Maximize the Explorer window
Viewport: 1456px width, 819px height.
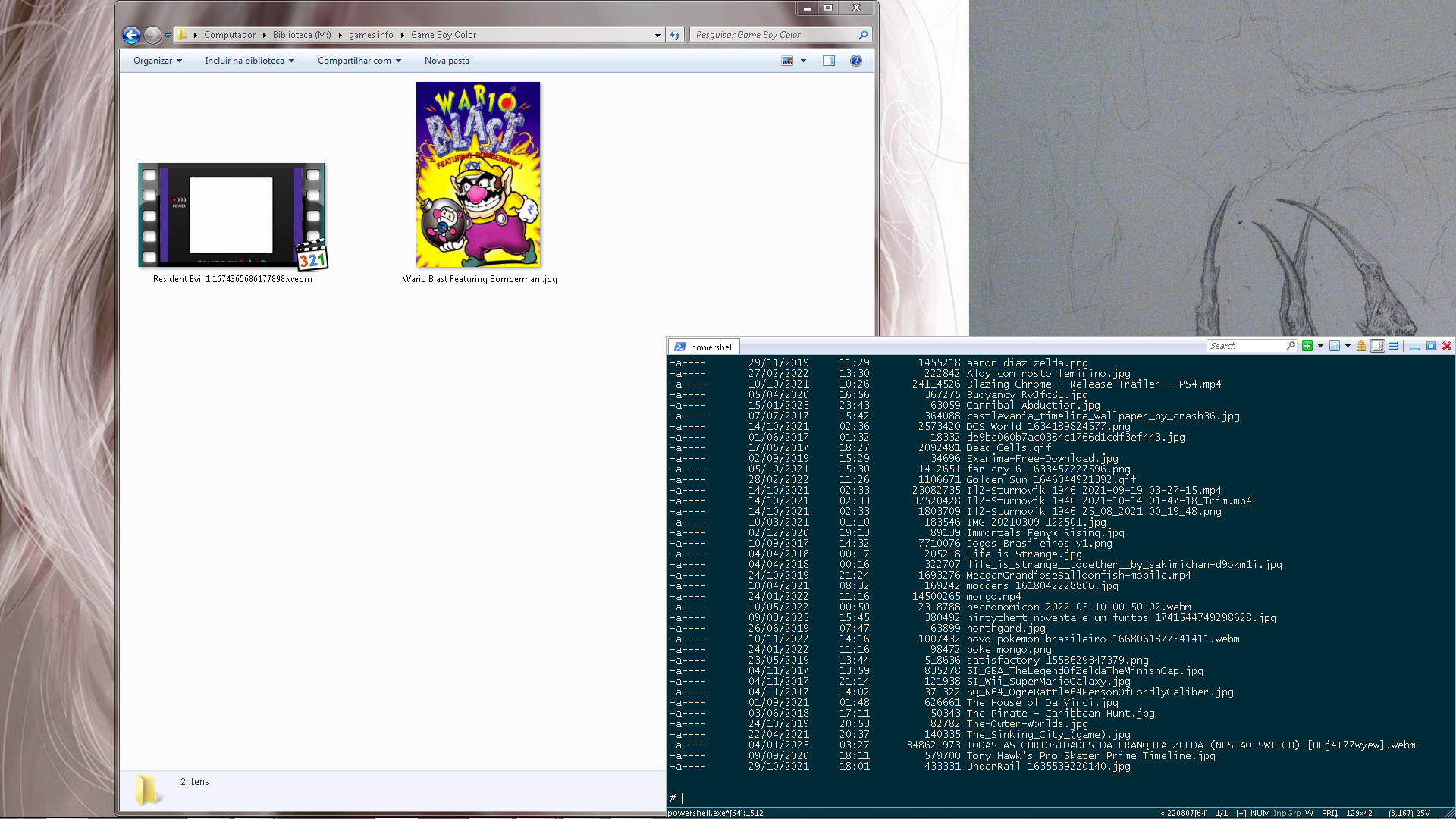point(828,8)
